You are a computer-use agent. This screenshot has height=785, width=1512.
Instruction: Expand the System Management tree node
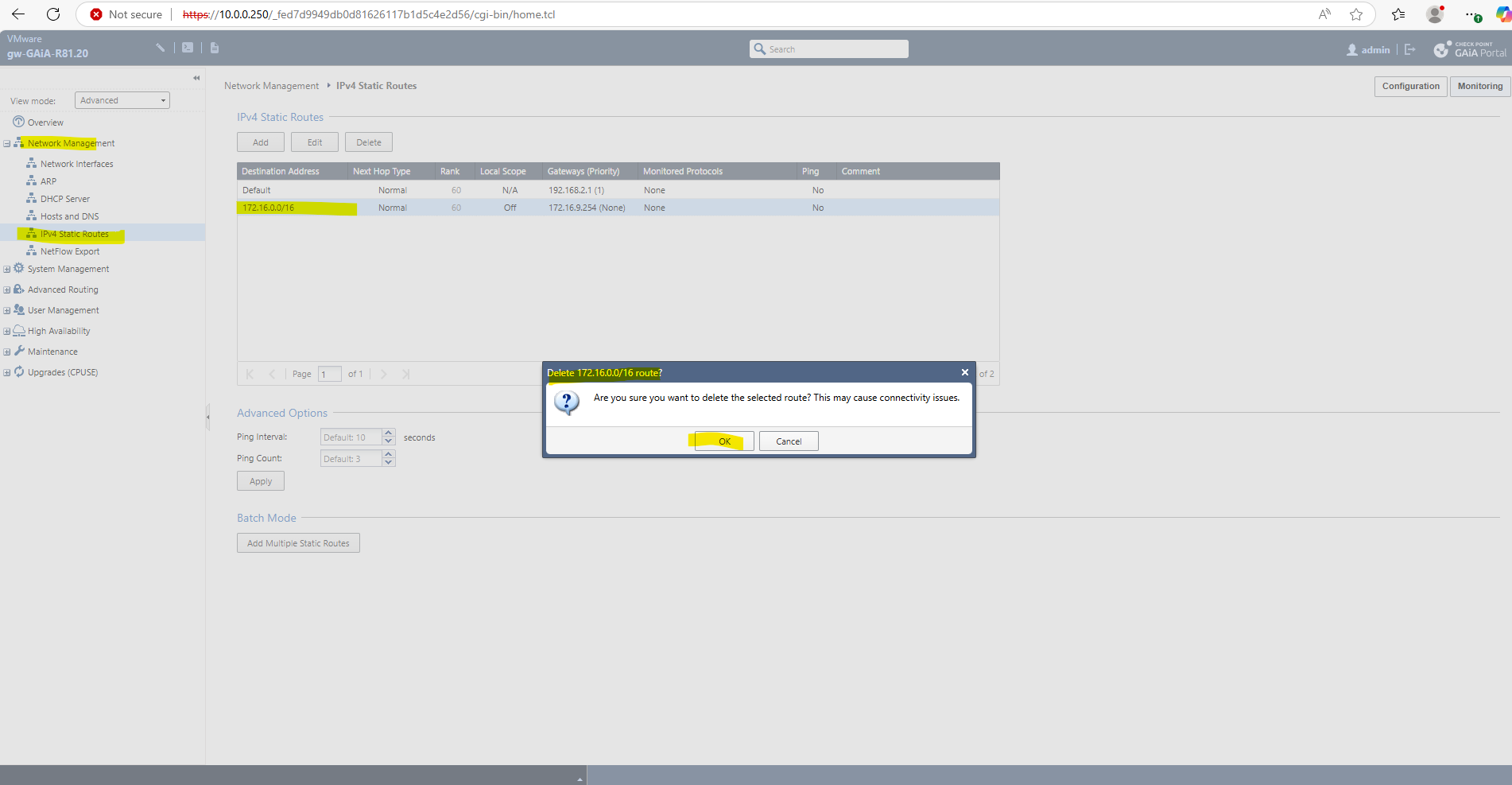[x=7, y=270]
